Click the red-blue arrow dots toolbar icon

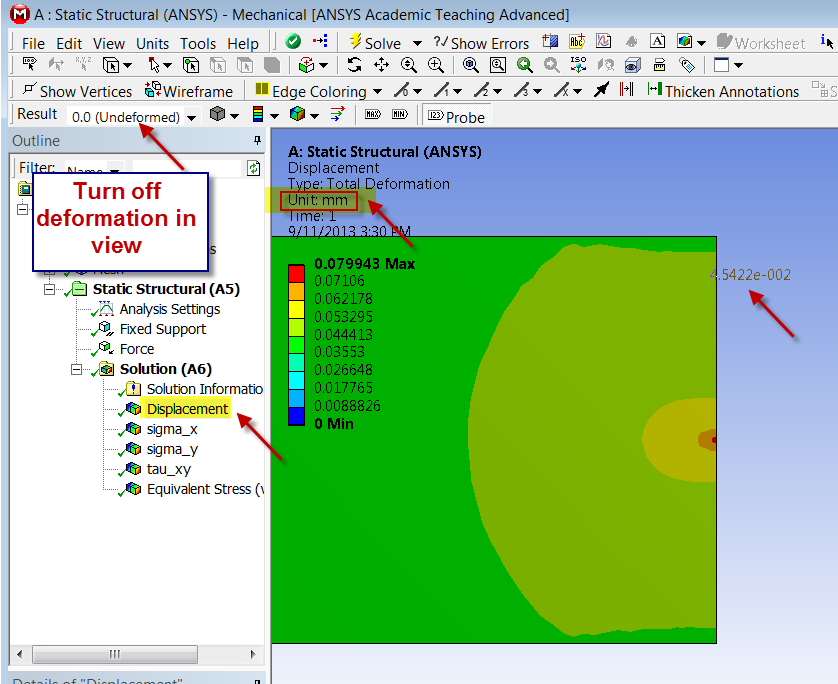click(x=321, y=41)
